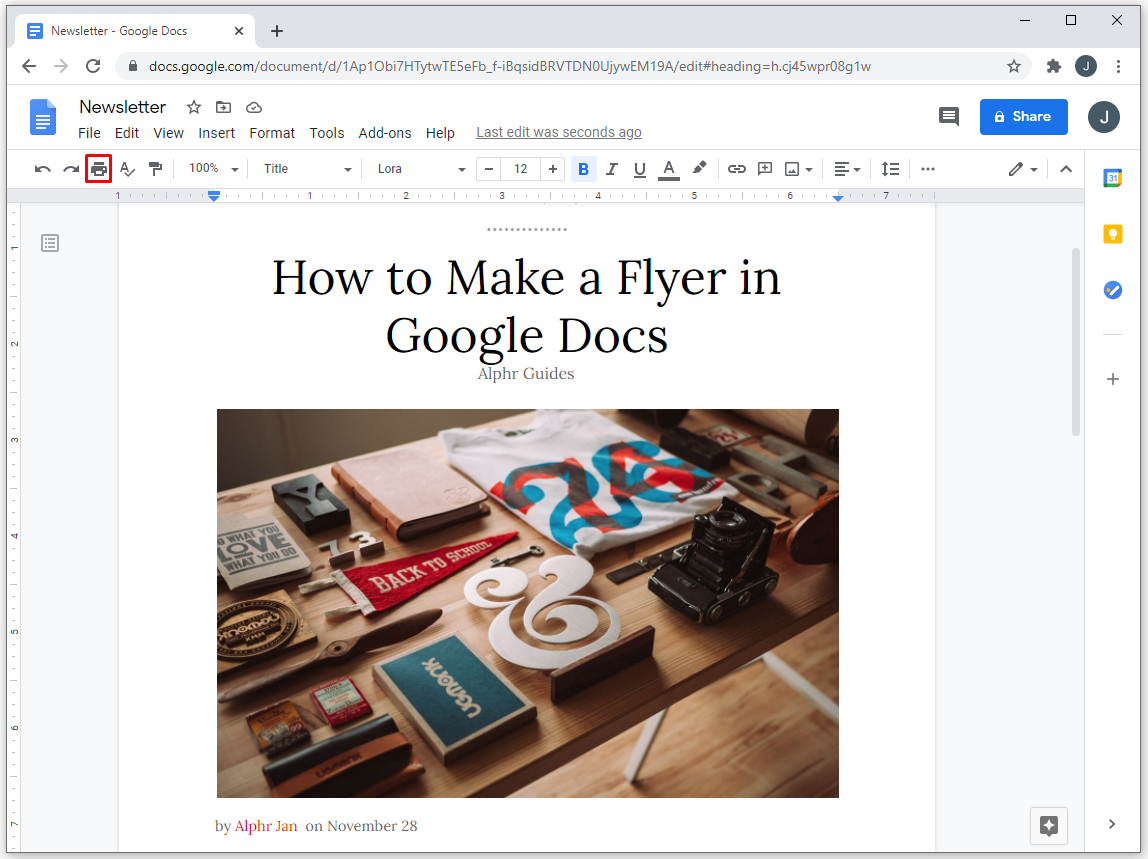
Task: Open comment history
Action: tap(948, 117)
